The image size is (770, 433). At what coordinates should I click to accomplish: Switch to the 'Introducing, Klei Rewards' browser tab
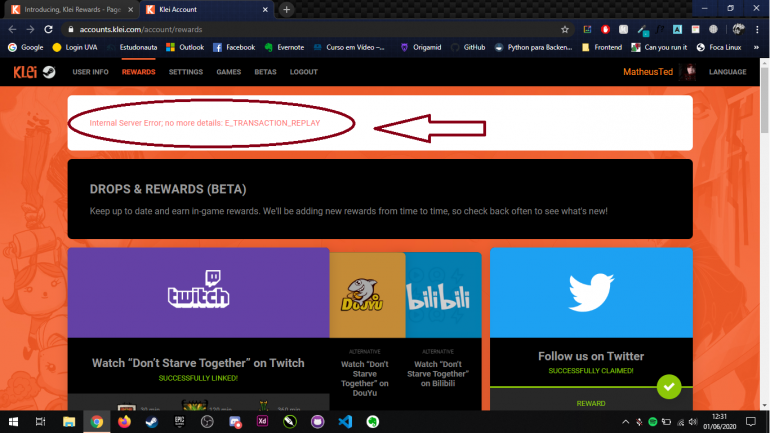68,9
